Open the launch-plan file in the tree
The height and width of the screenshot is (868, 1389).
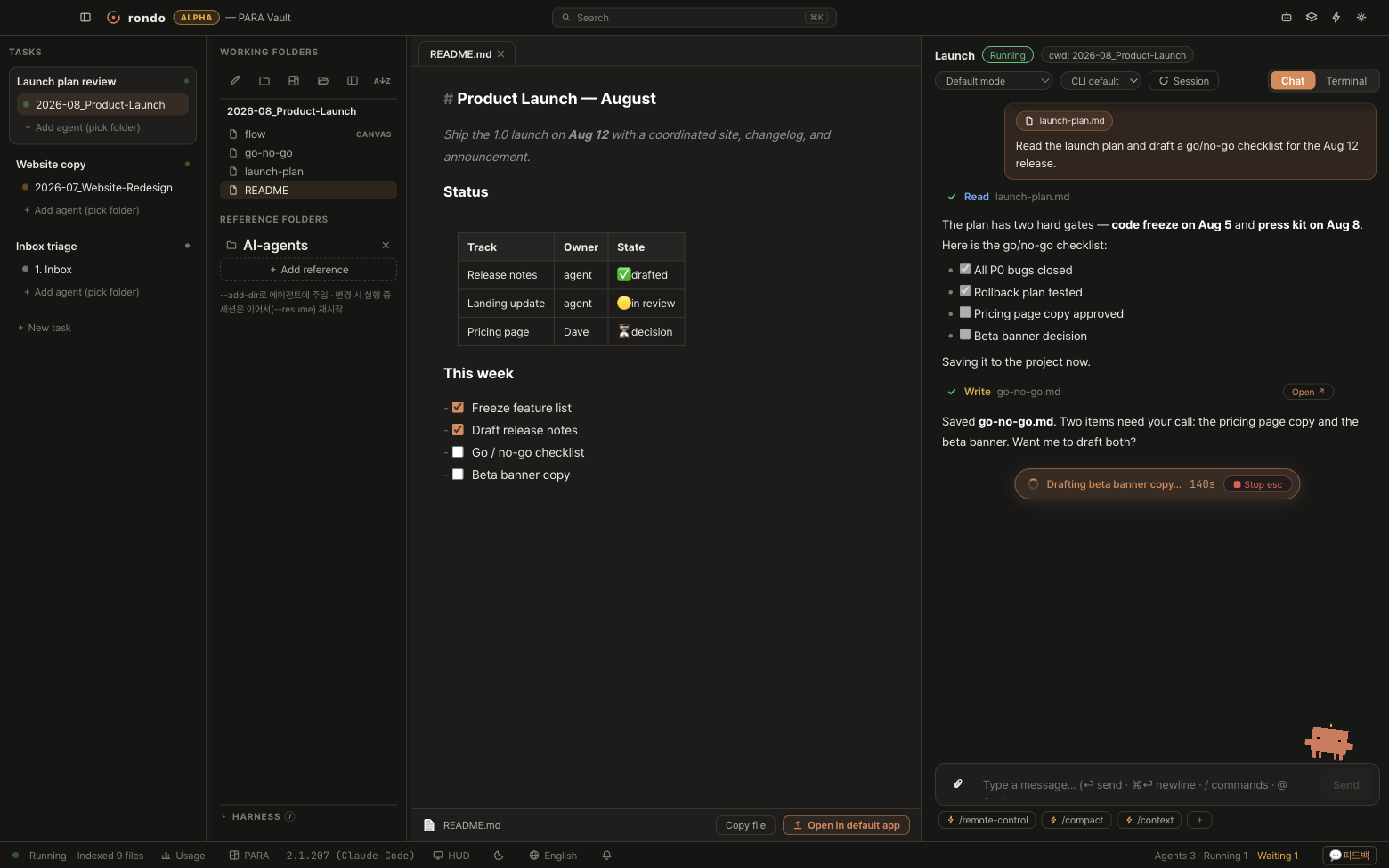308,172
